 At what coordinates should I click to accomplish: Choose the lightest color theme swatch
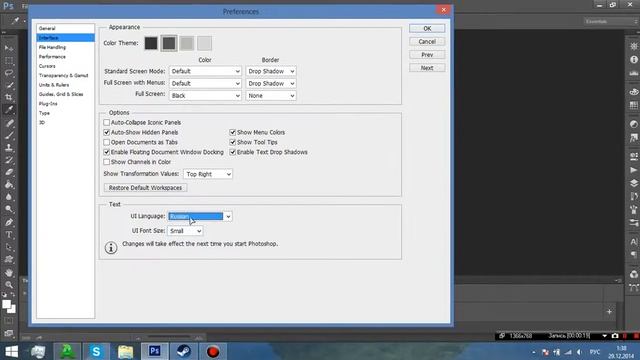(204, 43)
